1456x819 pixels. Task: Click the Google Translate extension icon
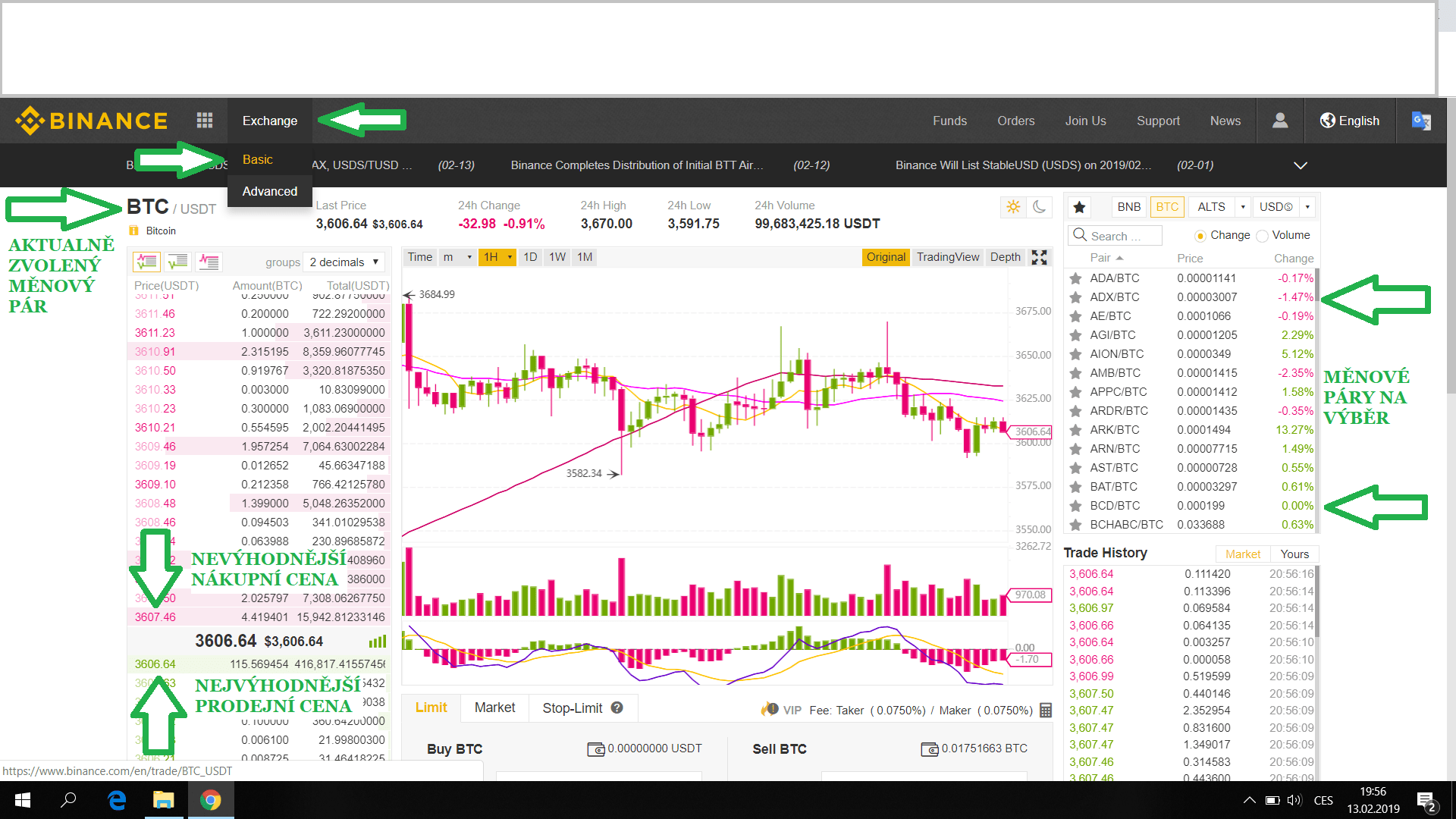(x=1421, y=121)
